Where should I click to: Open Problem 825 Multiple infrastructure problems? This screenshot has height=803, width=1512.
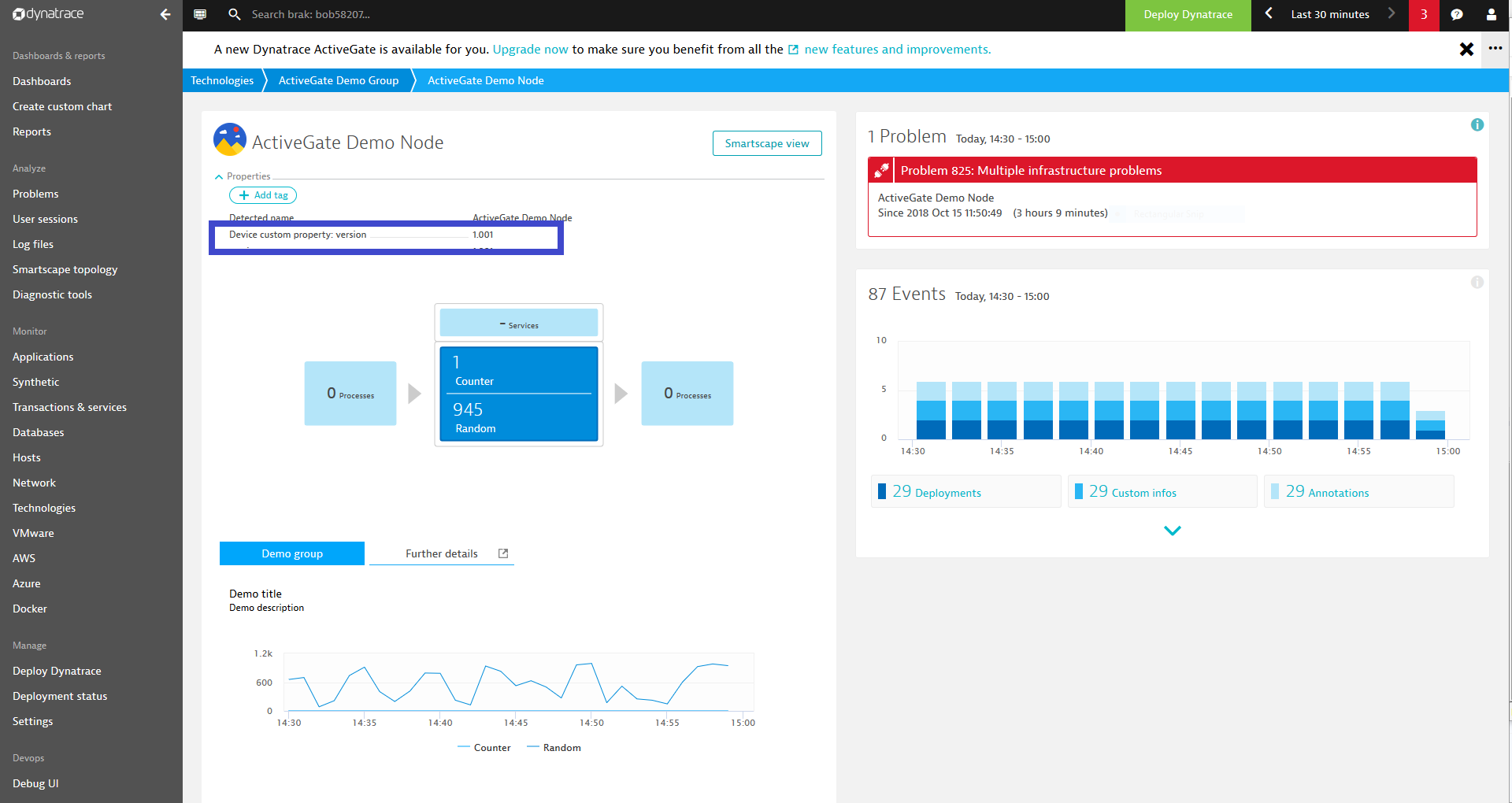pyautogui.click(x=1173, y=170)
